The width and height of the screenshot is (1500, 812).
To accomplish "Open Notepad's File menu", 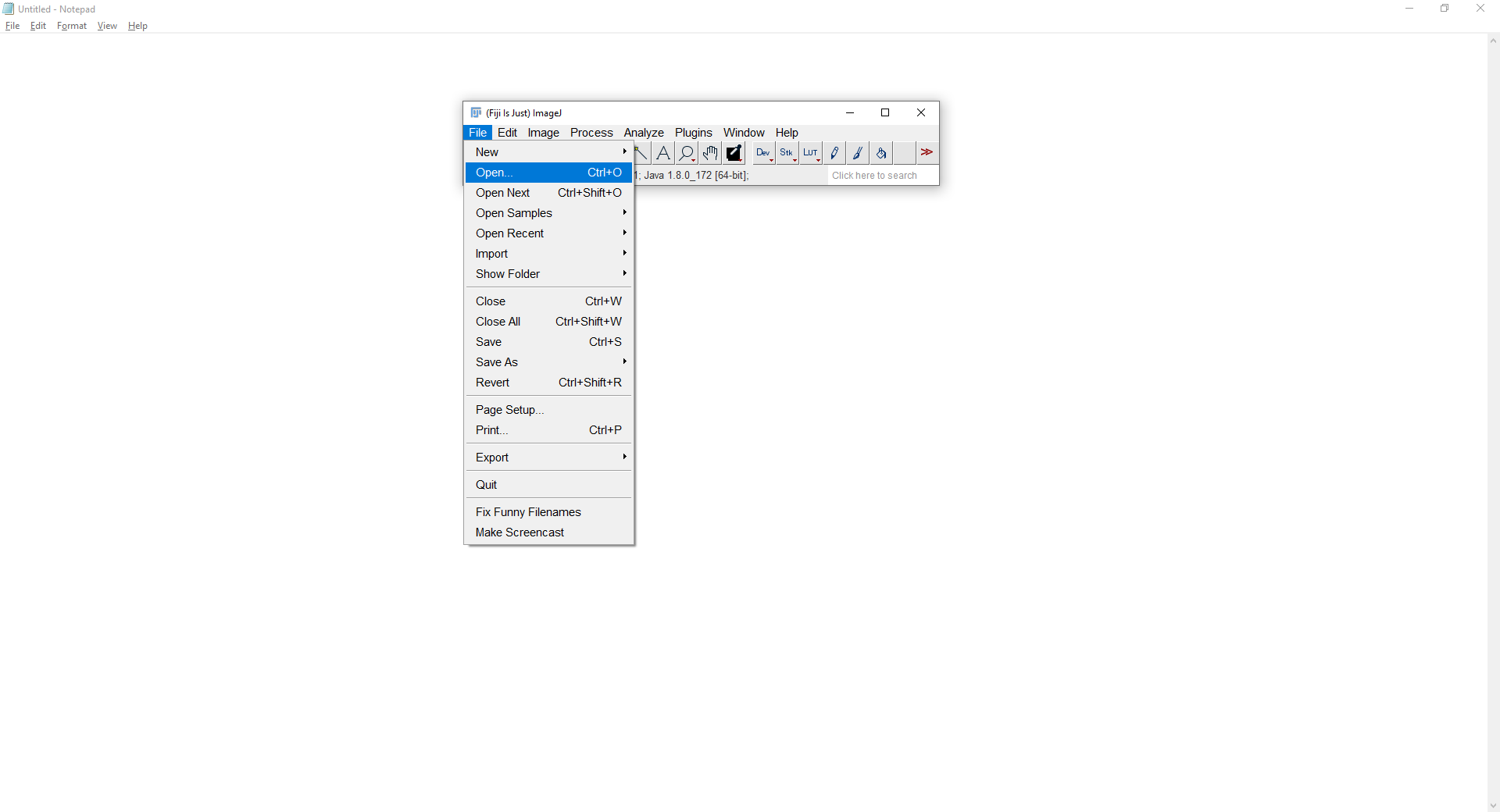I will point(12,26).
